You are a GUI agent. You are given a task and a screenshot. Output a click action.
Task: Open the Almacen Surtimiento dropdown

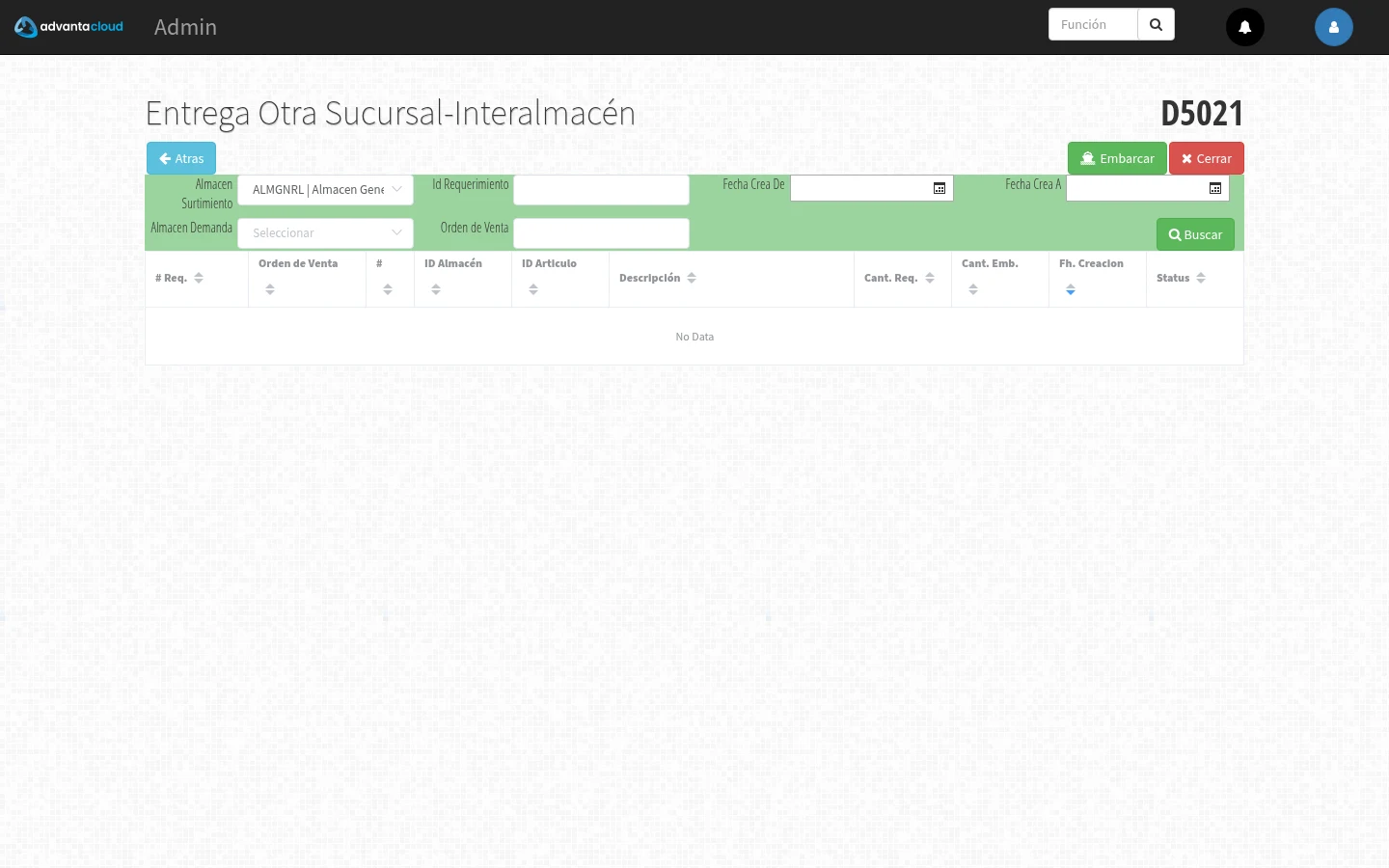point(326,190)
